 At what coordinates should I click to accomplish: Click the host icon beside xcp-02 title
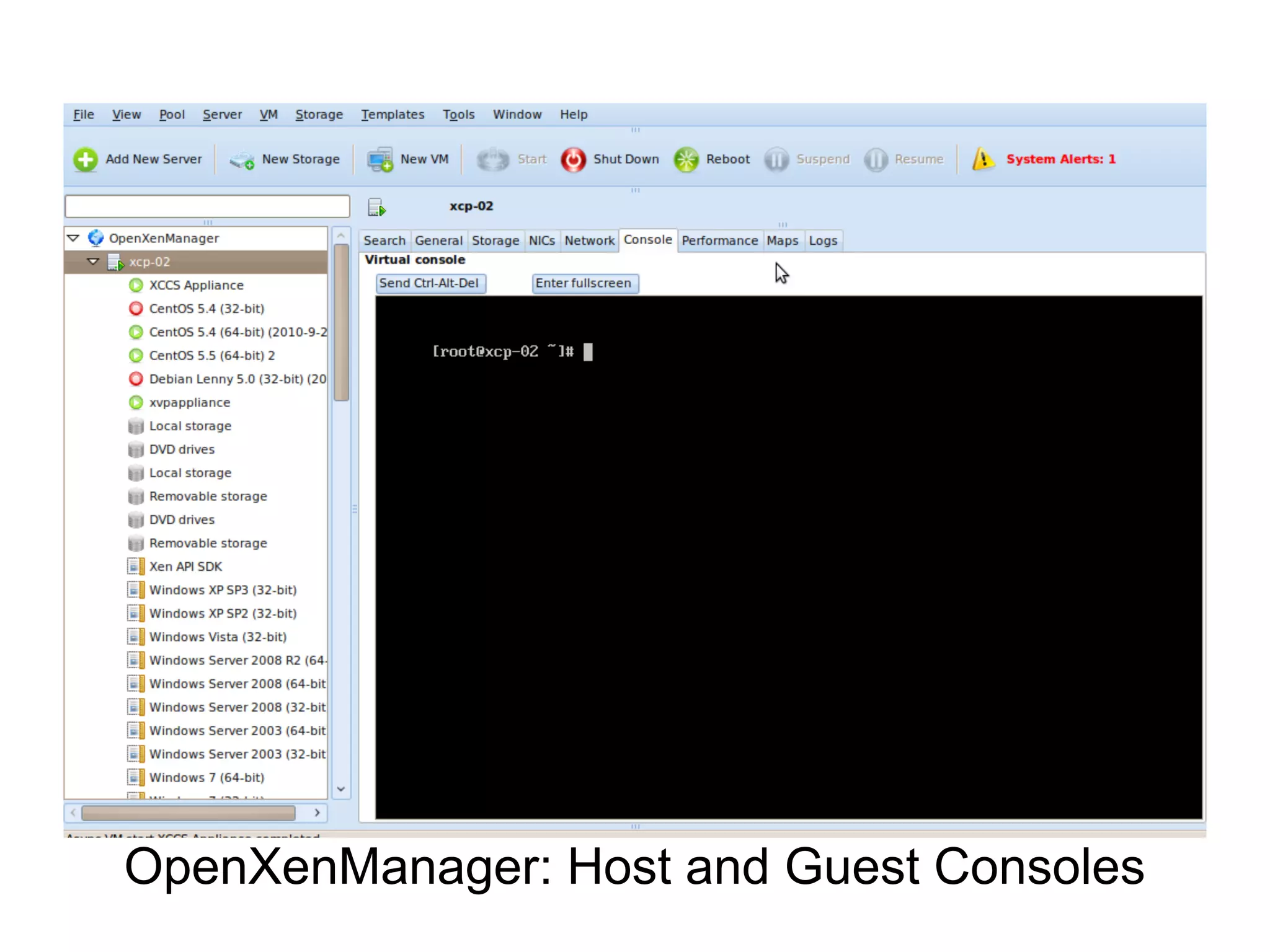pyautogui.click(x=377, y=207)
